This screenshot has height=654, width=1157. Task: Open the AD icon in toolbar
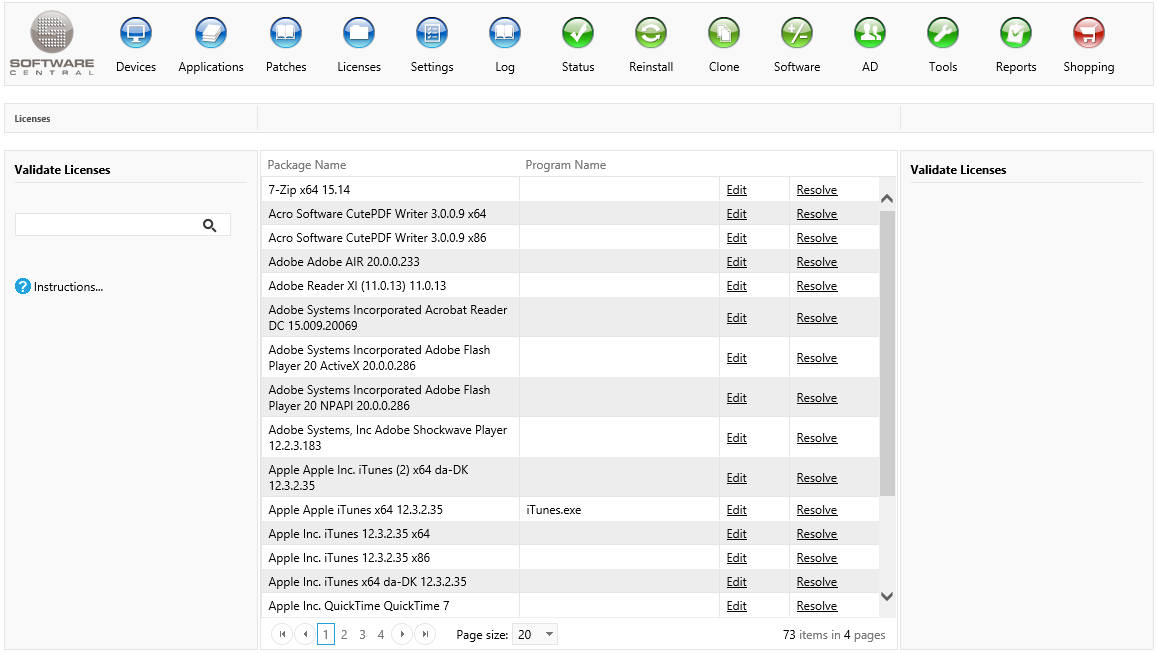coord(870,34)
